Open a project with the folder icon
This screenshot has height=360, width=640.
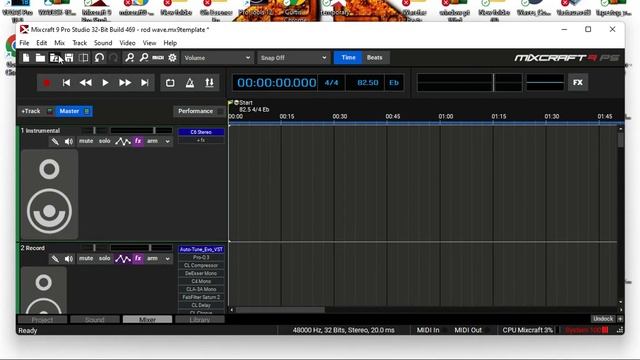click(40, 58)
